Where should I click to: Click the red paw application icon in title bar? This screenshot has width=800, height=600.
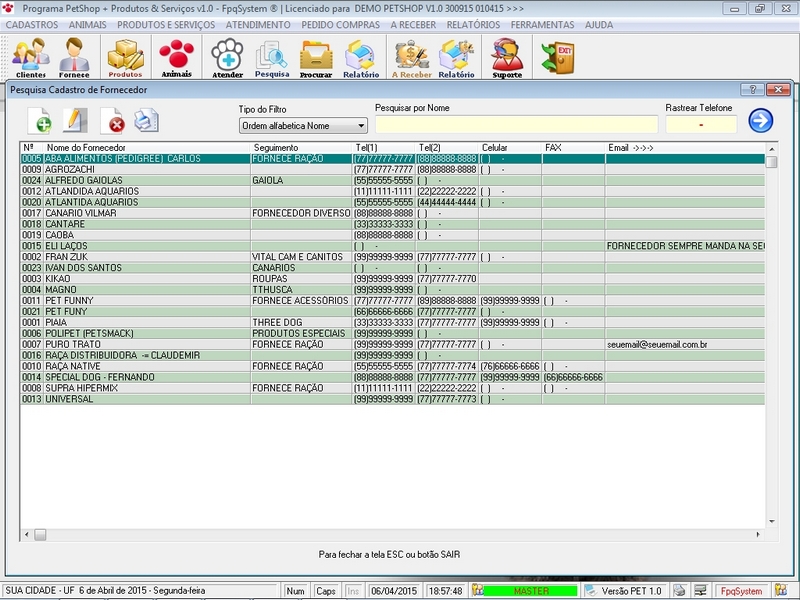coord(8,8)
